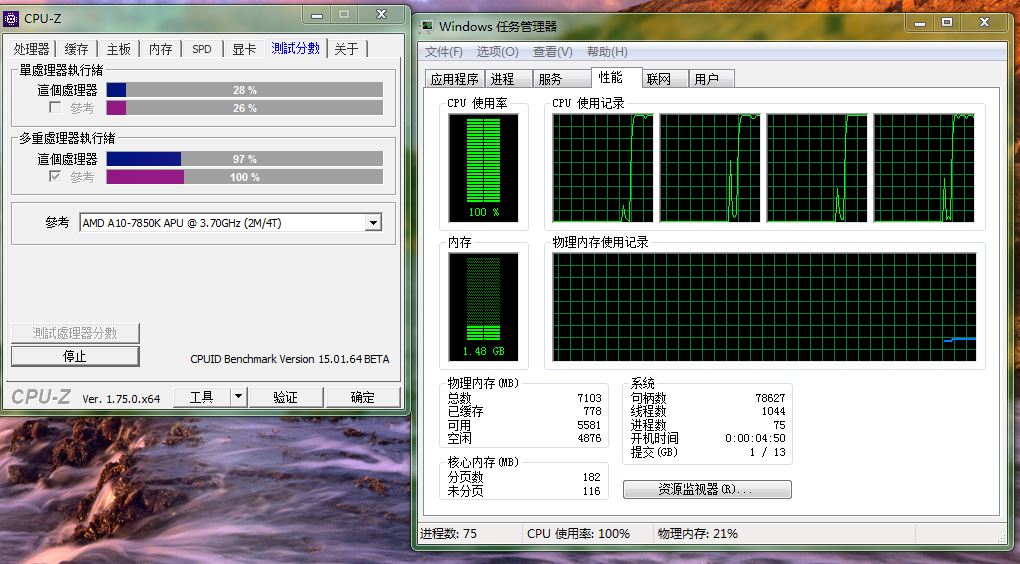
Task: Switch to the 进程 tab
Action: pos(503,79)
